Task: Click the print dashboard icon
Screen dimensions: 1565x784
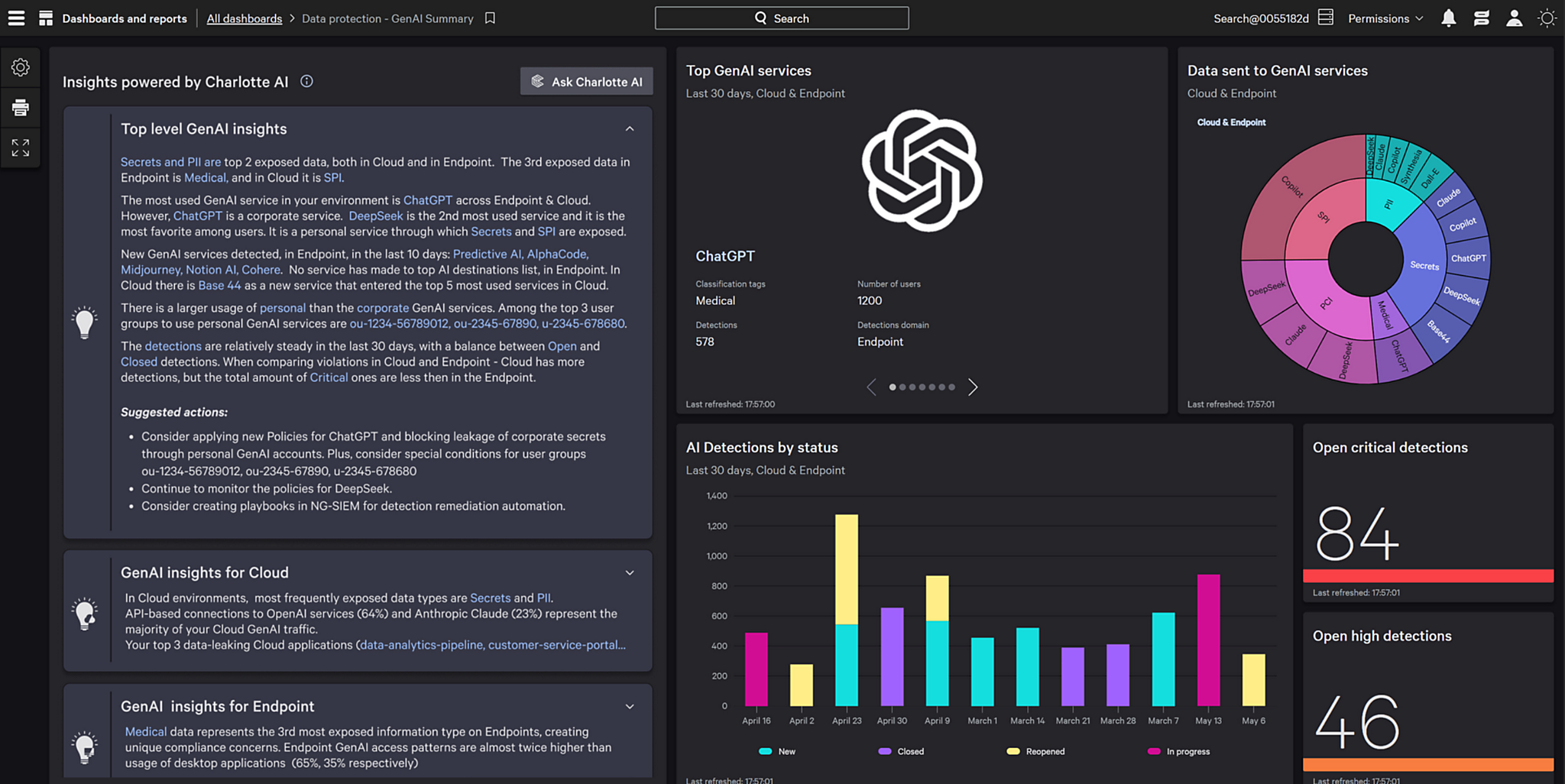Action: point(21,108)
